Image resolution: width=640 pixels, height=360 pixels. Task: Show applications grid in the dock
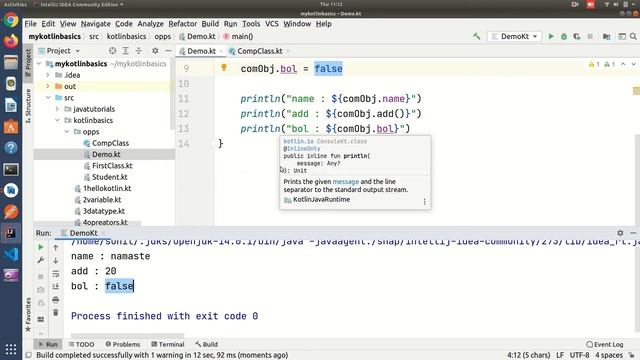coord(11,349)
